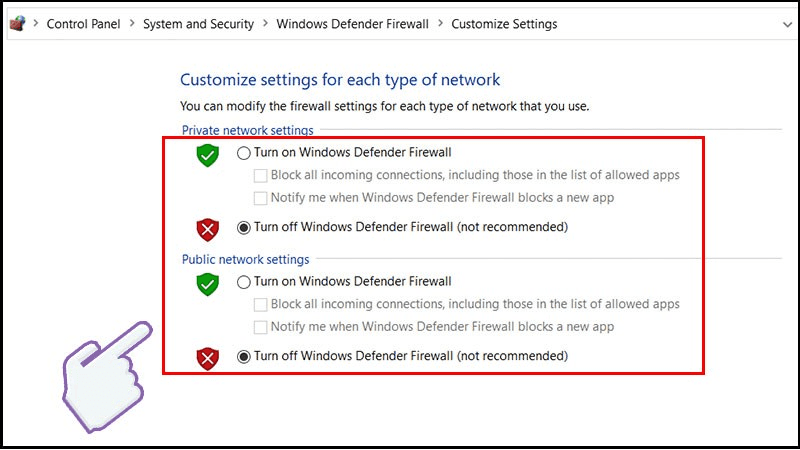Select Turn on Windows Defender Firewall for private network
Image resolution: width=800 pixels, height=450 pixels.
[x=244, y=153]
